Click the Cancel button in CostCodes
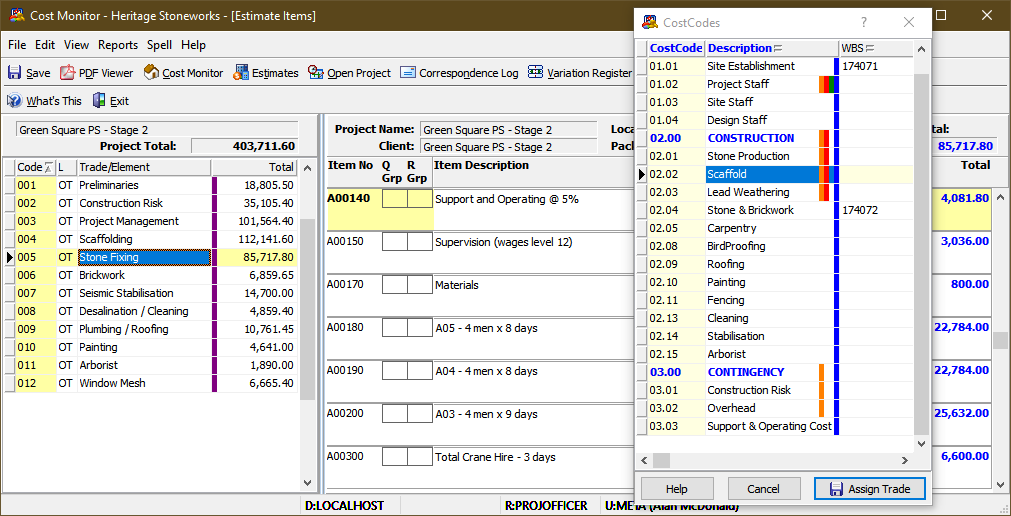This screenshot has height=516, width=1011. (763, 489)
